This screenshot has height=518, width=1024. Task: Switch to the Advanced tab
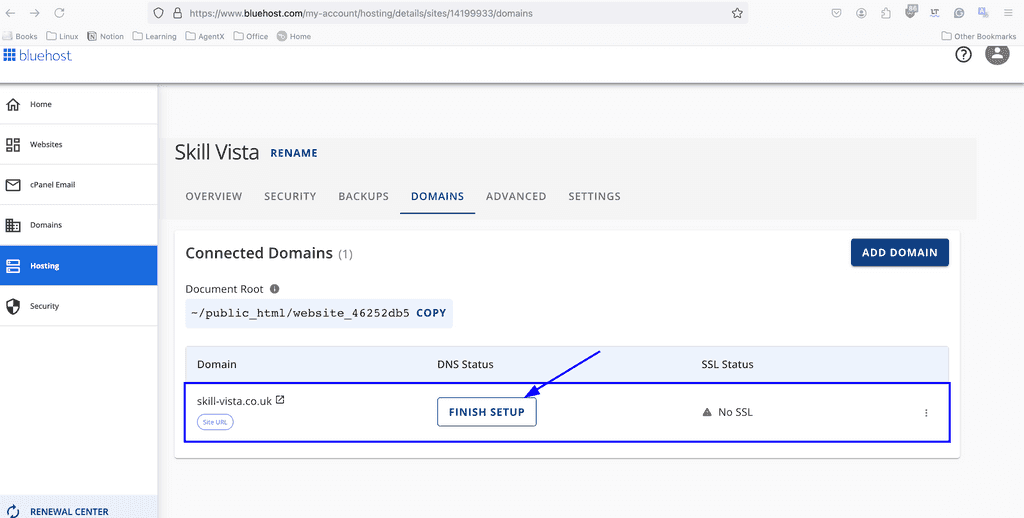click(516, 197)
